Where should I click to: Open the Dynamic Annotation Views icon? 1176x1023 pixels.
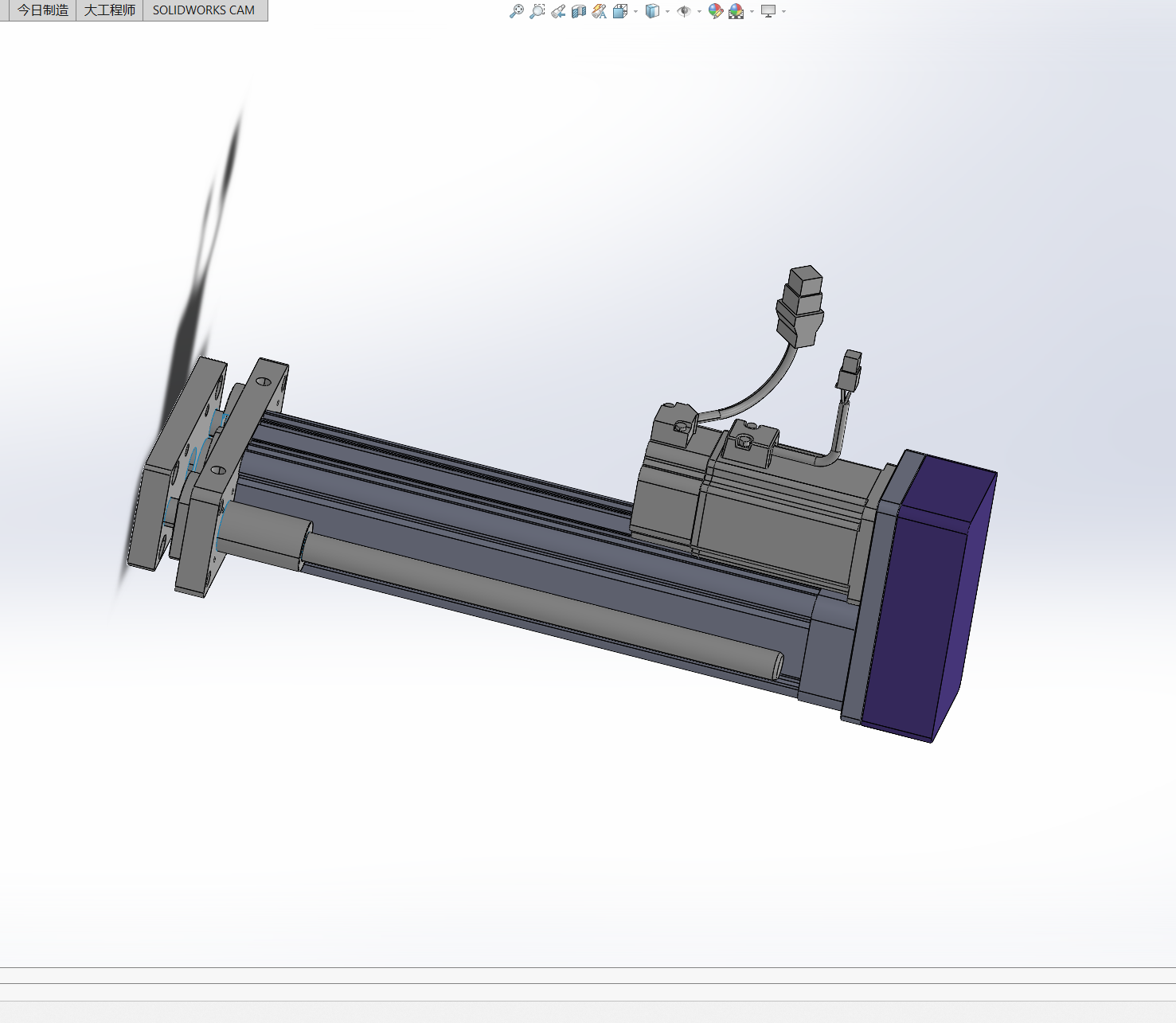[x=600, y=11]
